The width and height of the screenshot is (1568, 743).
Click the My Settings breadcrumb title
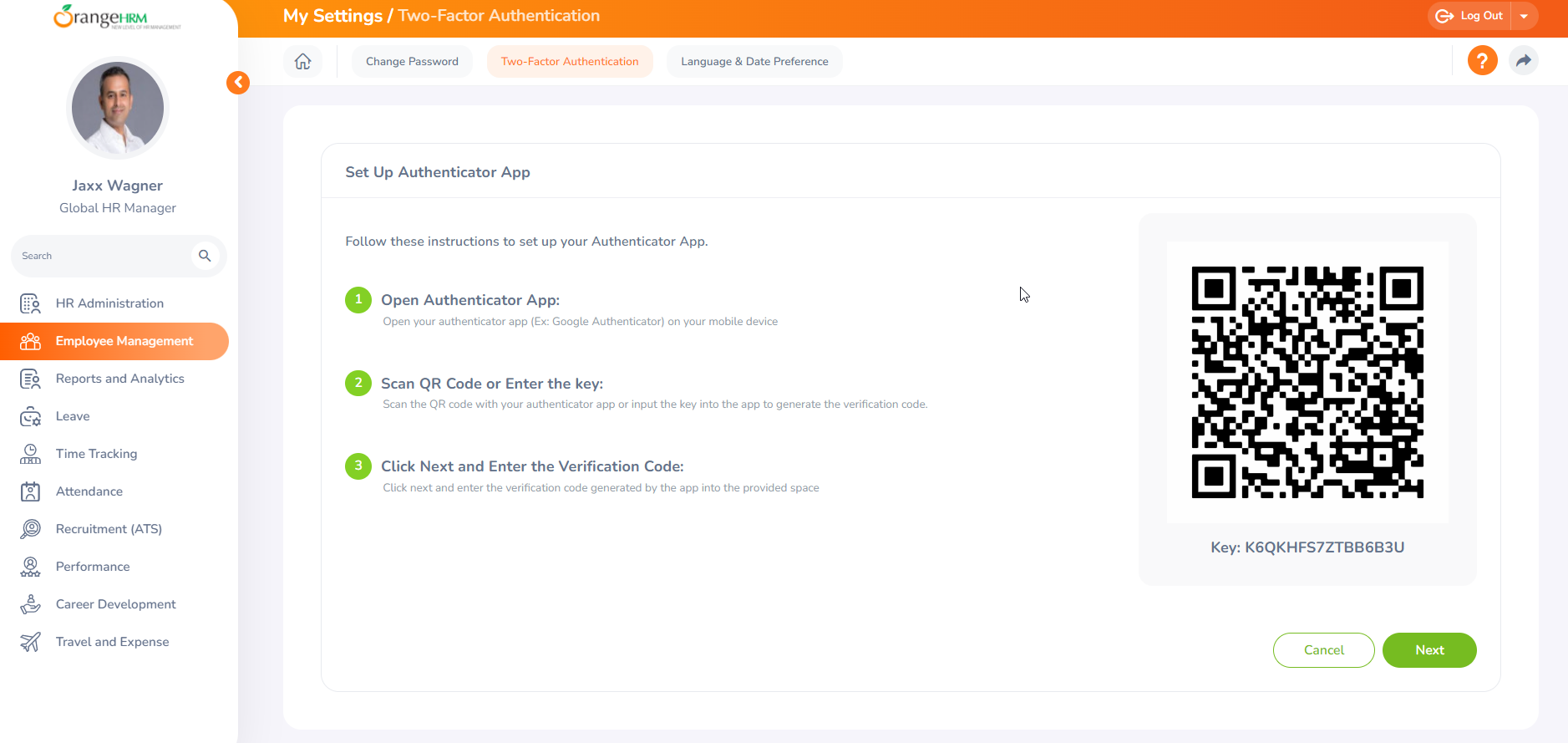(332, 16)
